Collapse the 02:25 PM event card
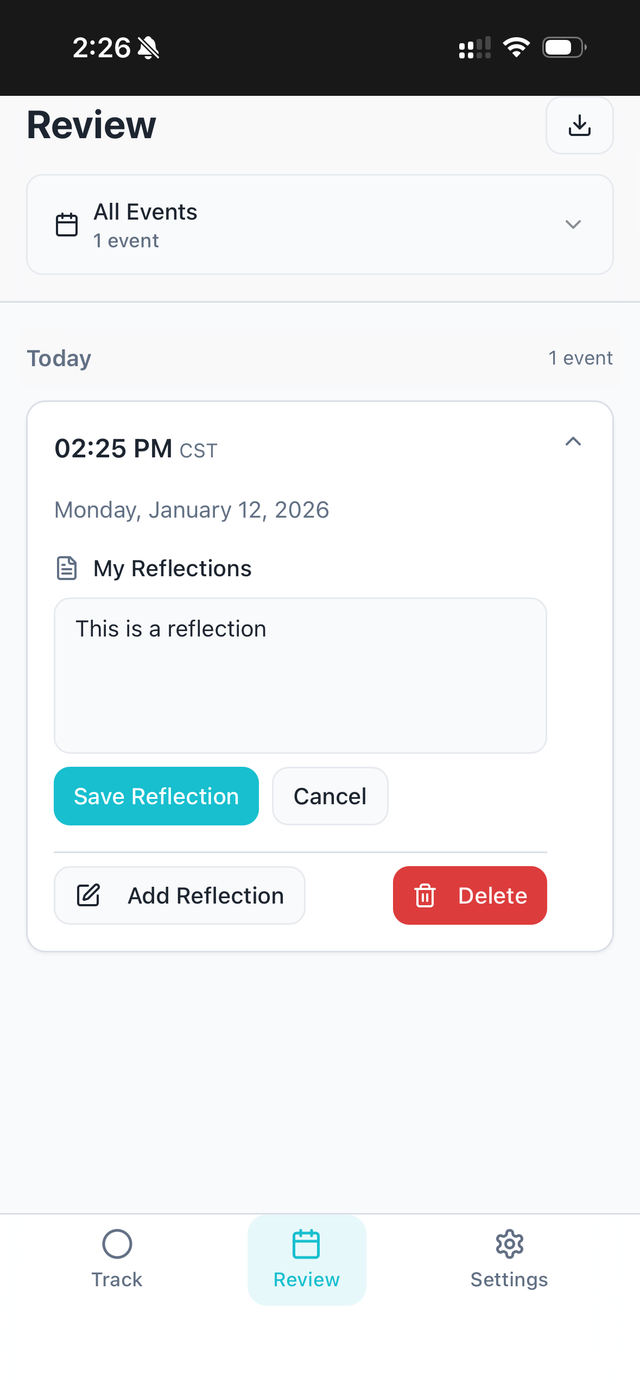 coord(573,440)
